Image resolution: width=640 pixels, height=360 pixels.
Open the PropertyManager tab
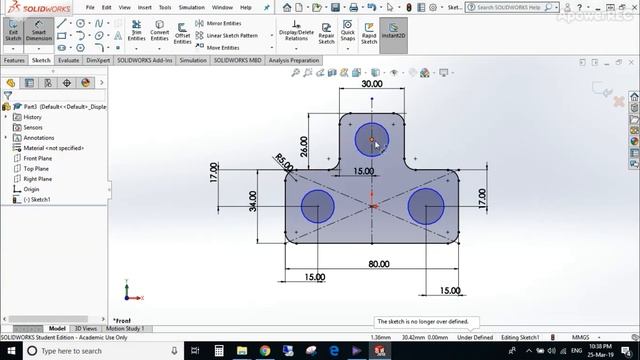pos(29,83)
